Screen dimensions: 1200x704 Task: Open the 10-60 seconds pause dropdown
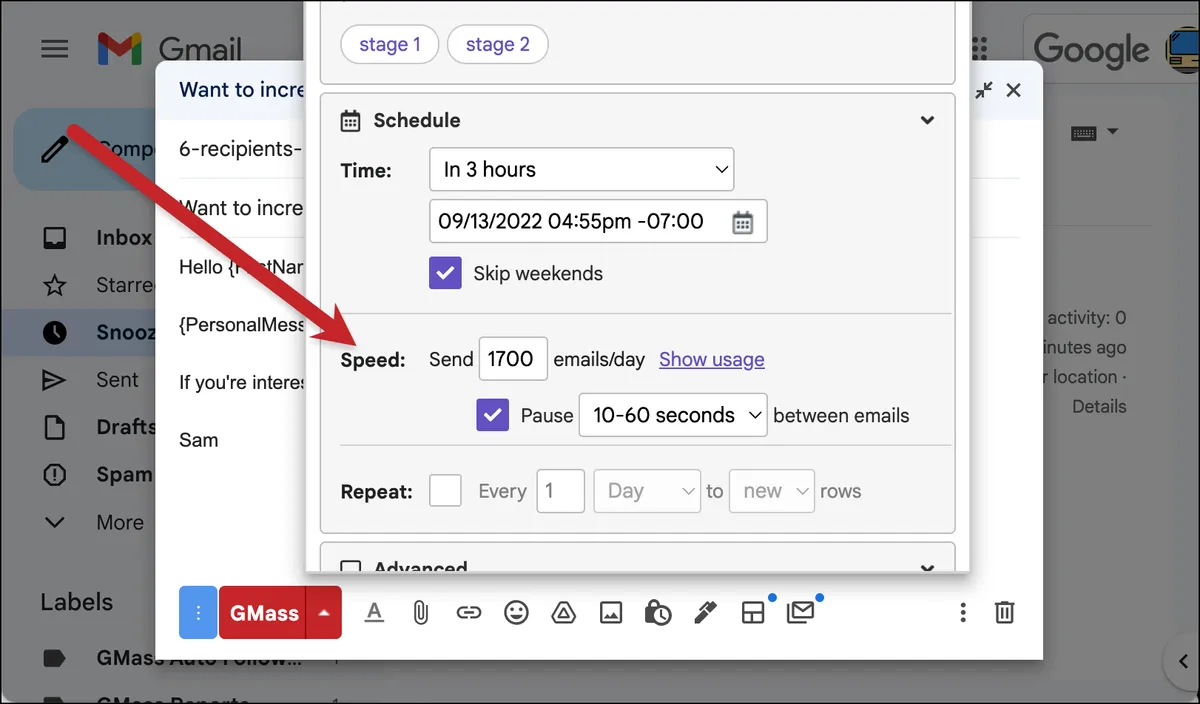tap(673, 415)
